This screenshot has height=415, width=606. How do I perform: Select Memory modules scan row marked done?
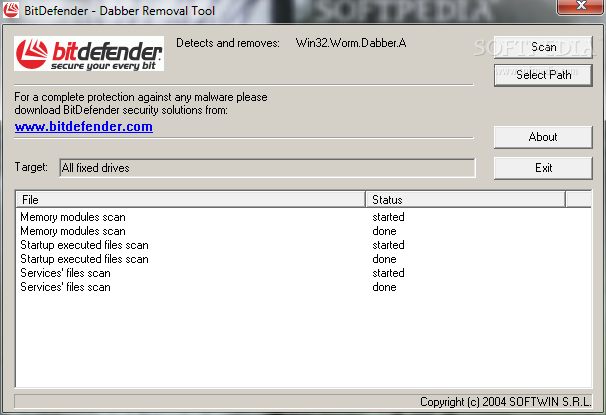coord(303,231)
